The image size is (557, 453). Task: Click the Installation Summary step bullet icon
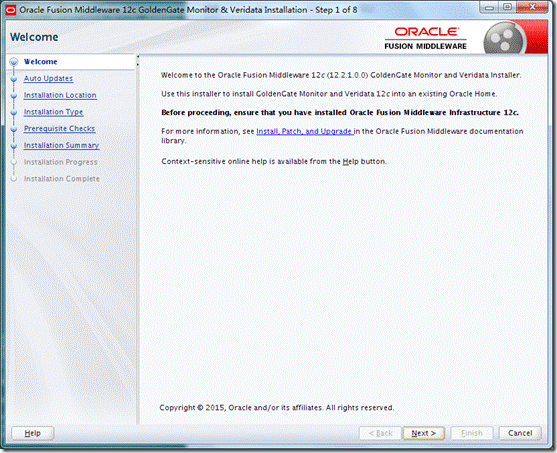pos(14,146)
